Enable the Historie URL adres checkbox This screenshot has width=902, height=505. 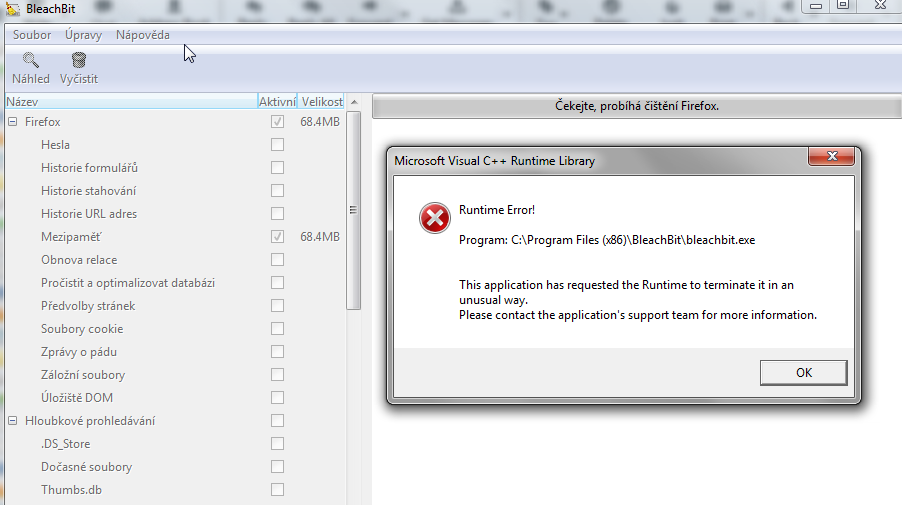277,214
